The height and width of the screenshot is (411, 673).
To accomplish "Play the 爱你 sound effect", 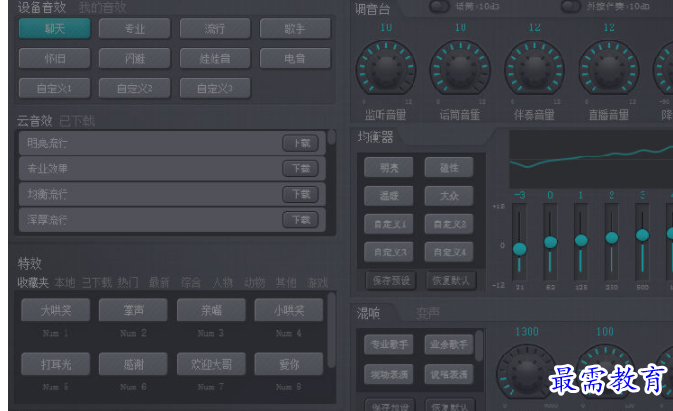I will pyautogui.click(x=289, y=364).
